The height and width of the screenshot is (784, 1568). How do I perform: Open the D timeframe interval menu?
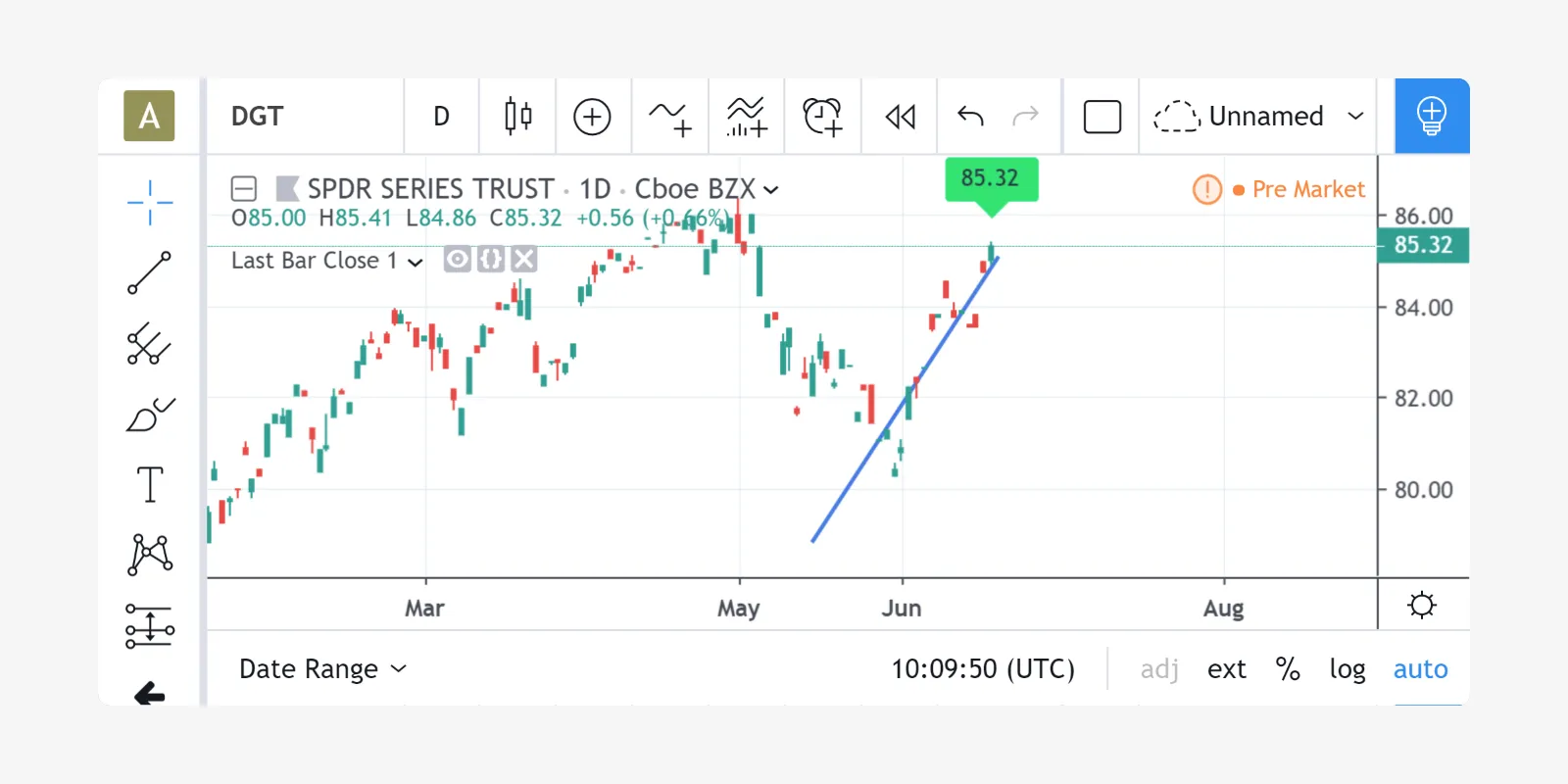pos(441,117)
